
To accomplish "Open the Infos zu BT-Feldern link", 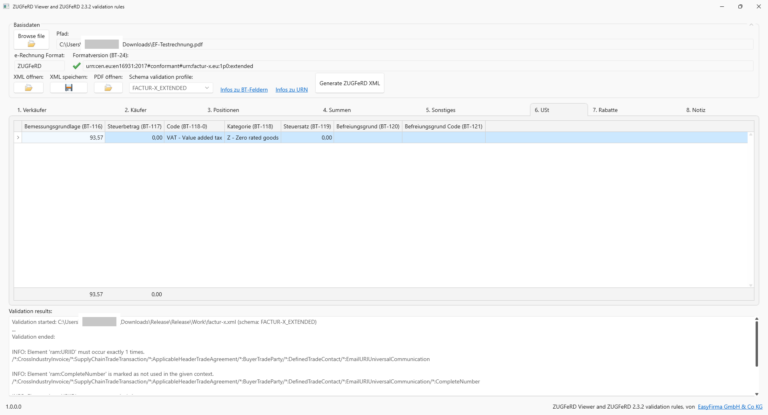I will point(244,89).
